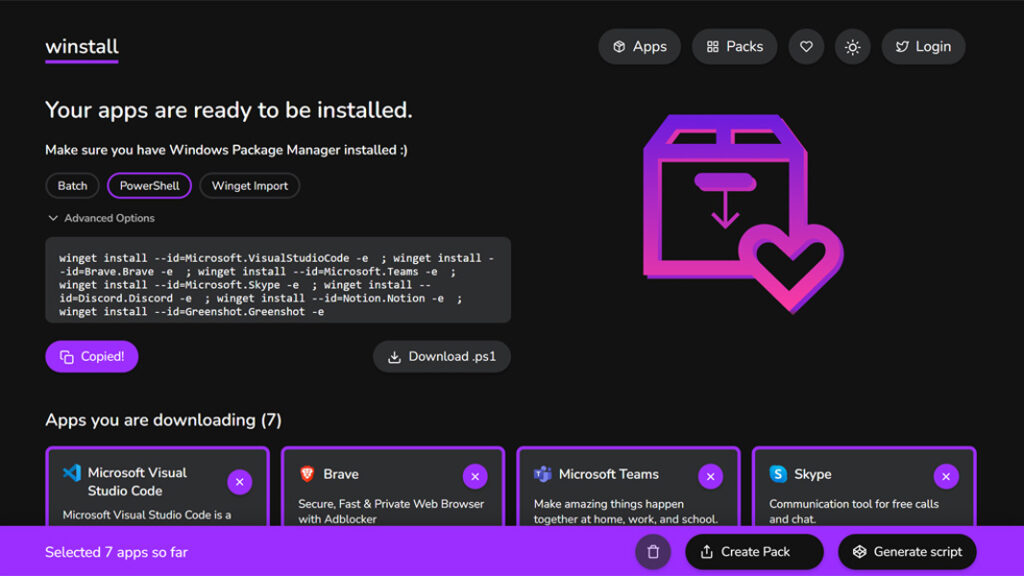Remove Brave from your selected apps

tap(475, 476)
